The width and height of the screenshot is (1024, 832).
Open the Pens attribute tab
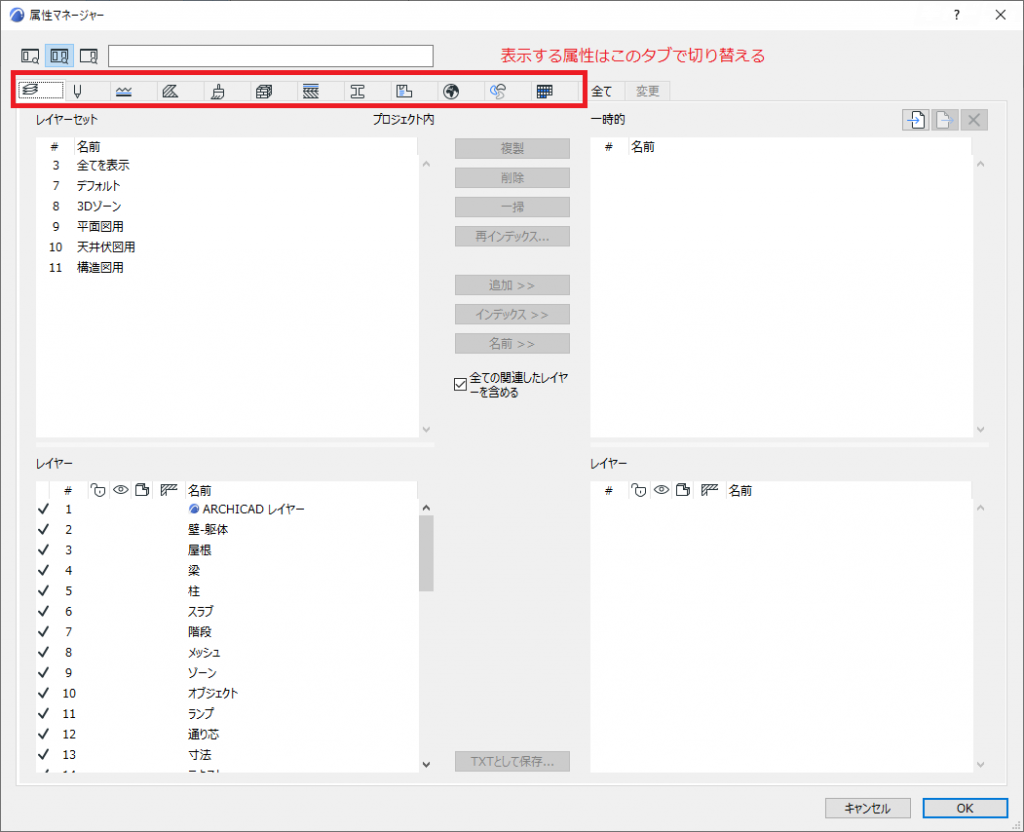[x=78, y=91]
